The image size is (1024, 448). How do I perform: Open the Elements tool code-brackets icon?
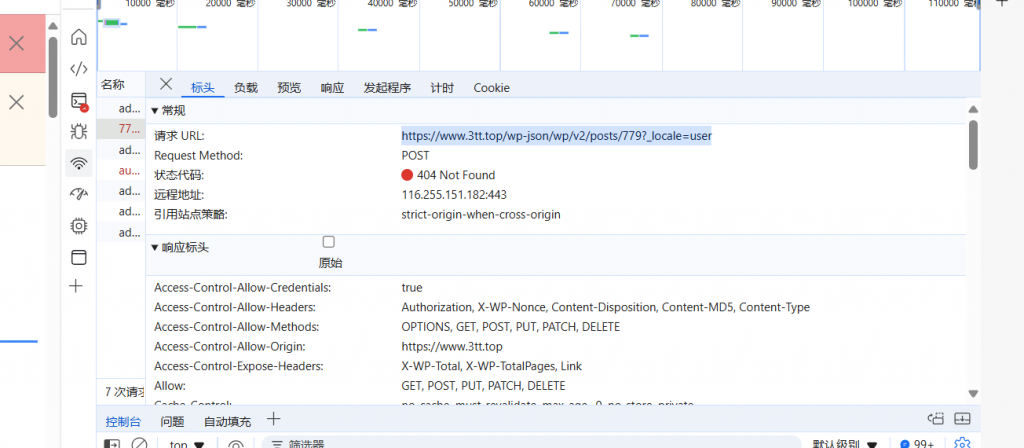[78, 69]
